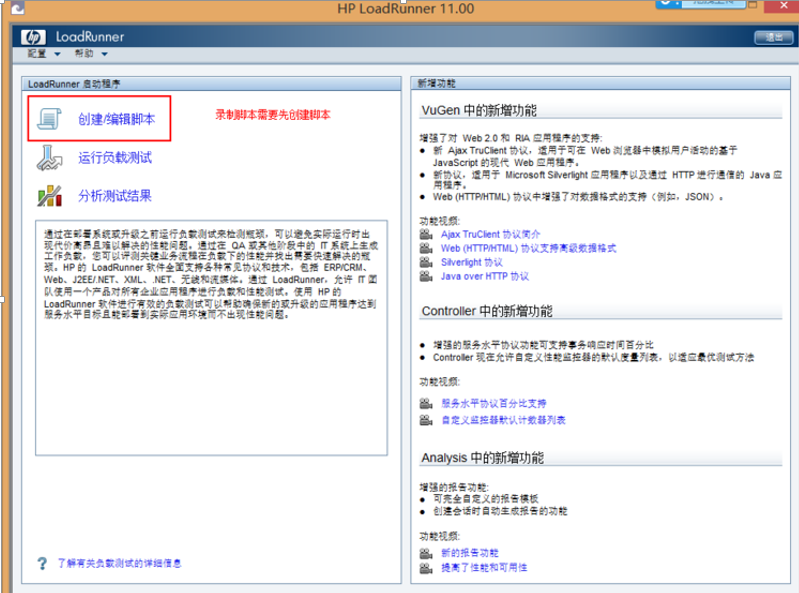Click video icon beside 新的报告功能
The height and width of the screenshot is (593, 799).
(x=426, y=553)
